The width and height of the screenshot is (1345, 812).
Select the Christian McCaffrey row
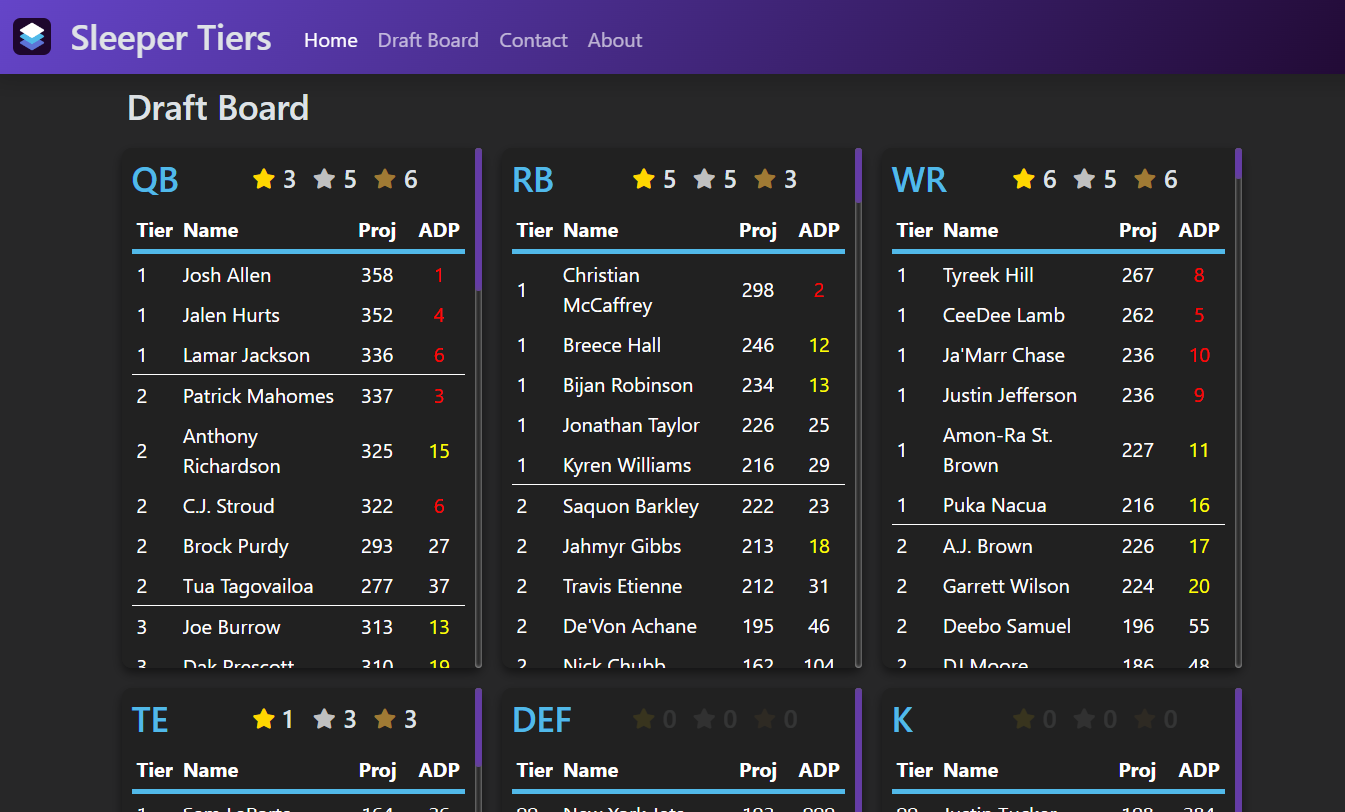678,290
